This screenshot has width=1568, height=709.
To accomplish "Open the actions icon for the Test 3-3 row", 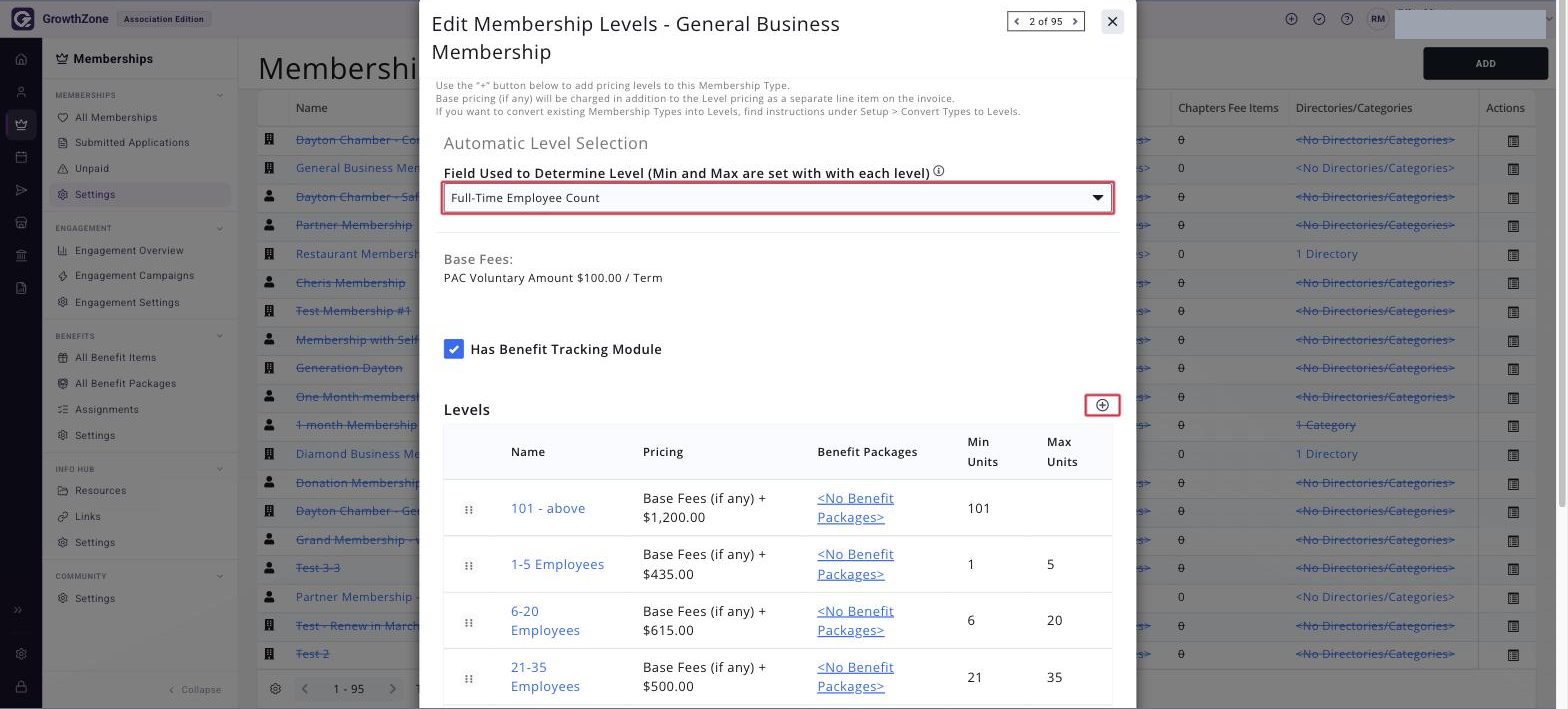I will tap(1513, 568).
